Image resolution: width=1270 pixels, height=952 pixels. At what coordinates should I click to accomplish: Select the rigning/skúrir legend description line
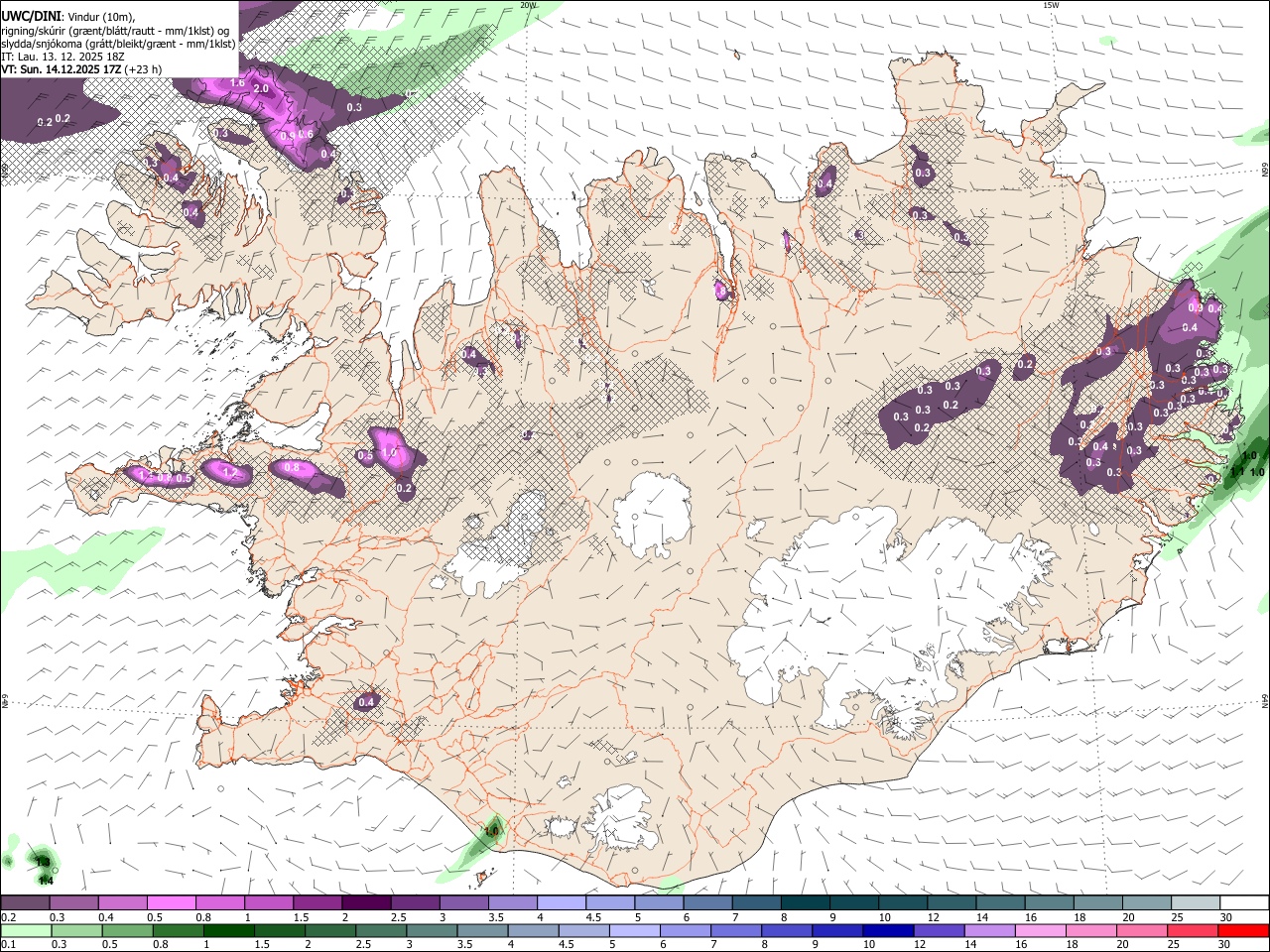[116, 31]
